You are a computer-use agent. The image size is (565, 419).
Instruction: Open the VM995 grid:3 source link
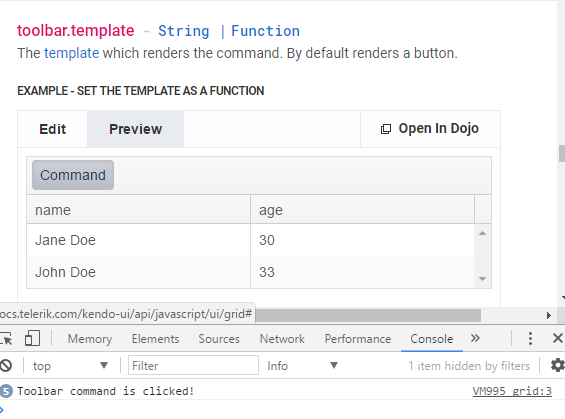coord(512,391)
